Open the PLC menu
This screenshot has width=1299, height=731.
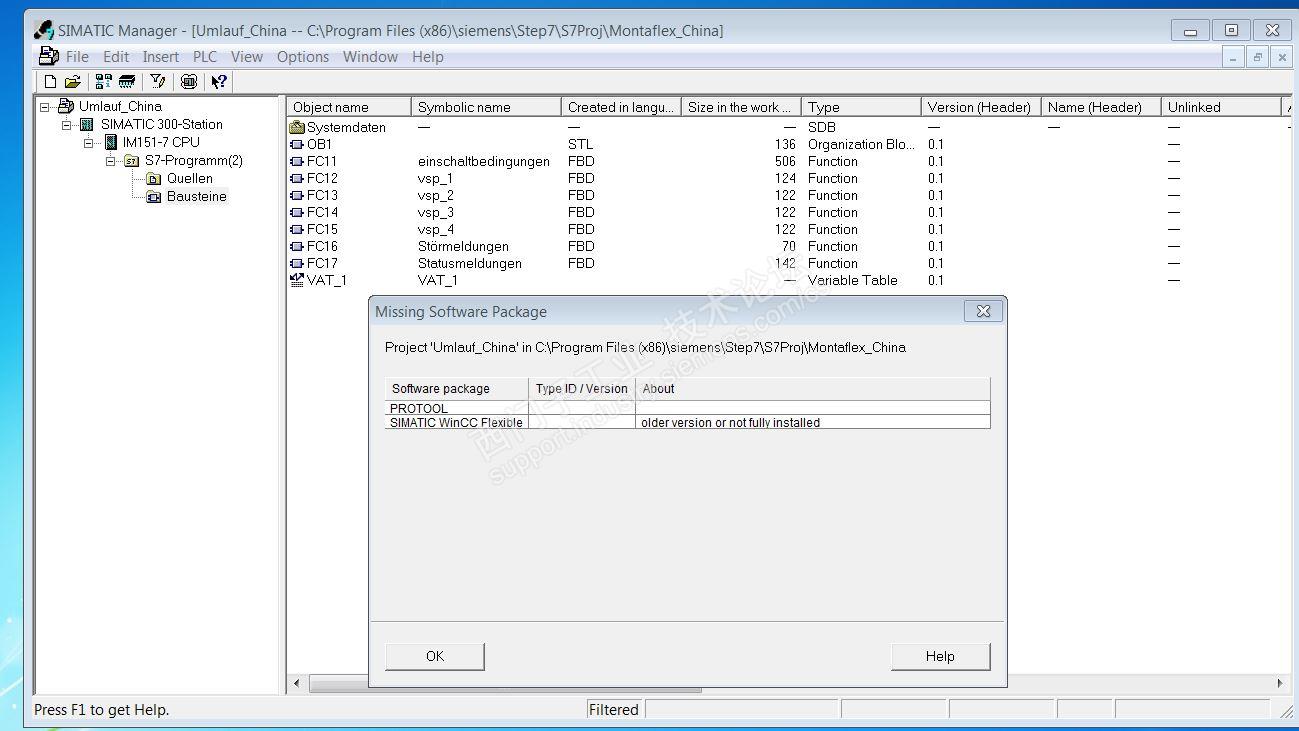[205, 57]
